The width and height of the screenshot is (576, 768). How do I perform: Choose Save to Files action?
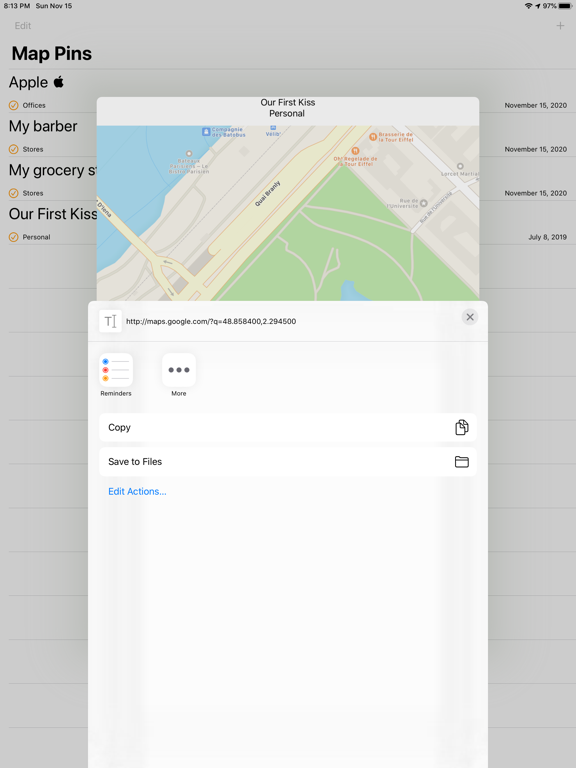click(x=288, y=461)
